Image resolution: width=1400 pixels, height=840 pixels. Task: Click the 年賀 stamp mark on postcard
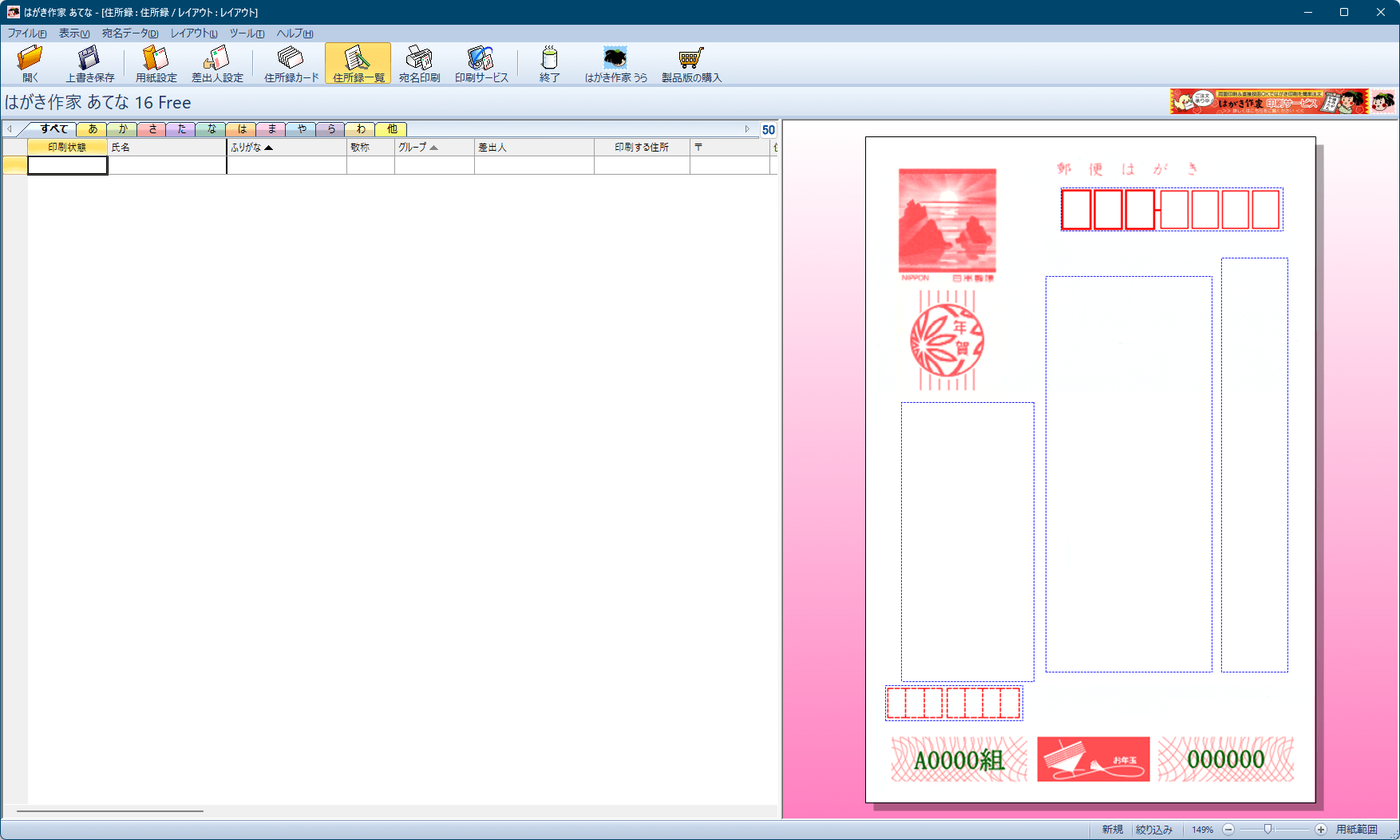[x=947, y=341]
